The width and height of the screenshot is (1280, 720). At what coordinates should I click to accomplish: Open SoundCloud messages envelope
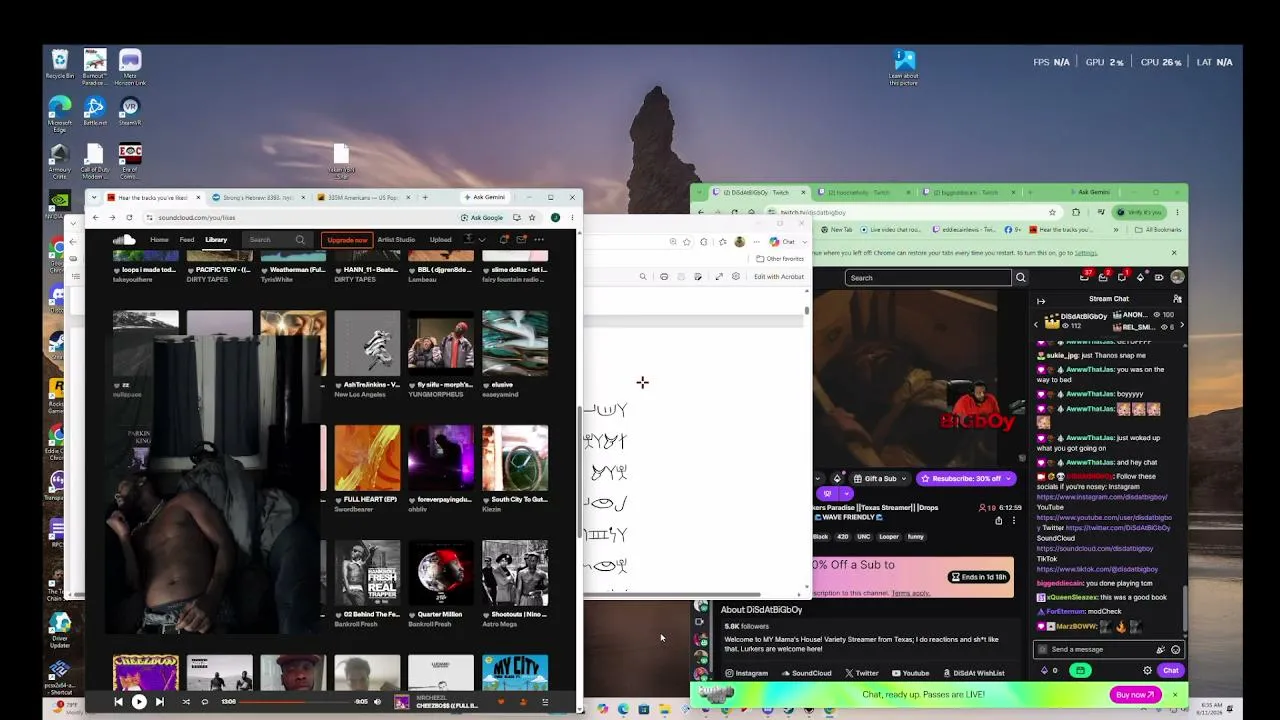[521, 240]
